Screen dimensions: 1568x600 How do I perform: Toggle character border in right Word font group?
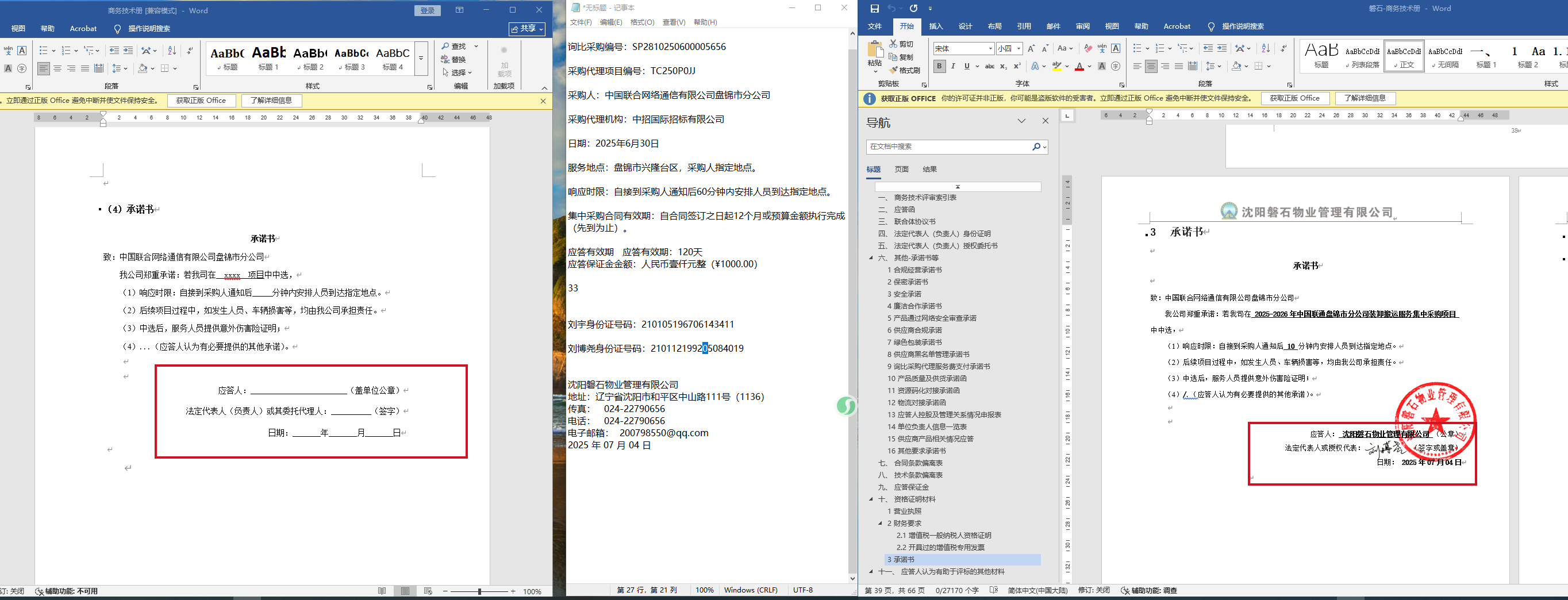[1116, 49]
